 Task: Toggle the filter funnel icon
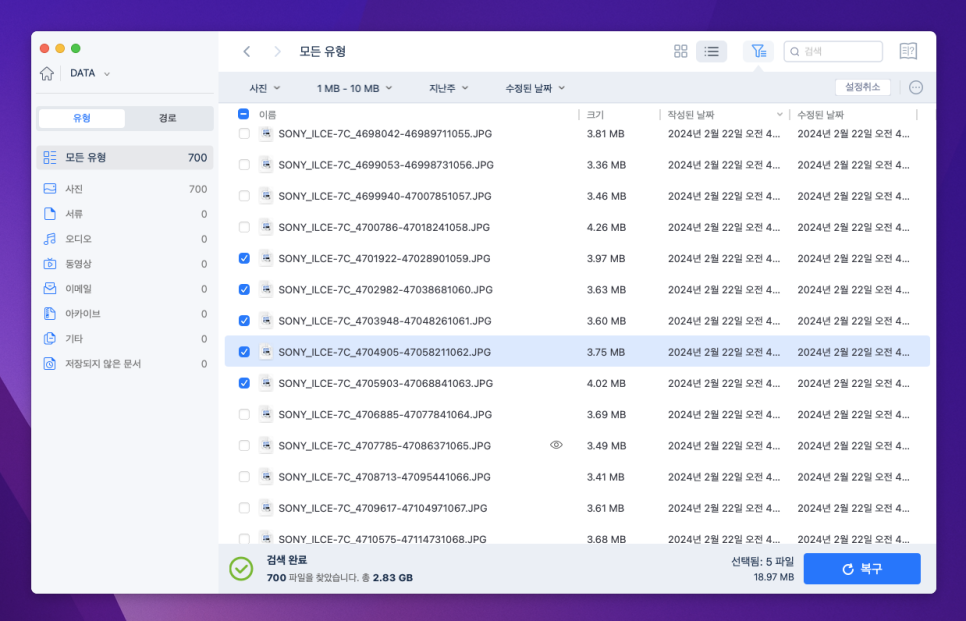758,52
